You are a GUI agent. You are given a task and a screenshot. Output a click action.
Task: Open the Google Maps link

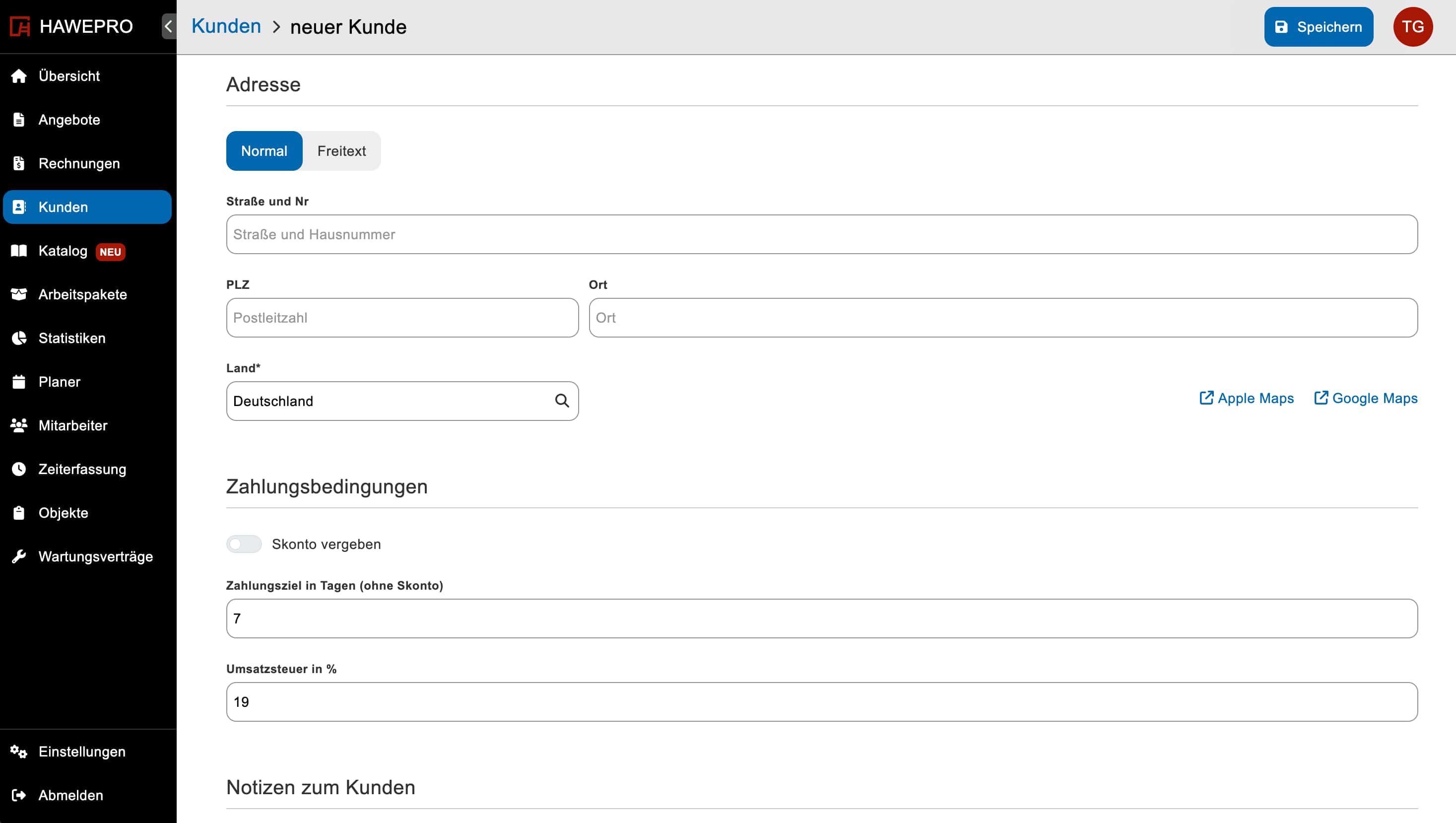click(1366, 399)
